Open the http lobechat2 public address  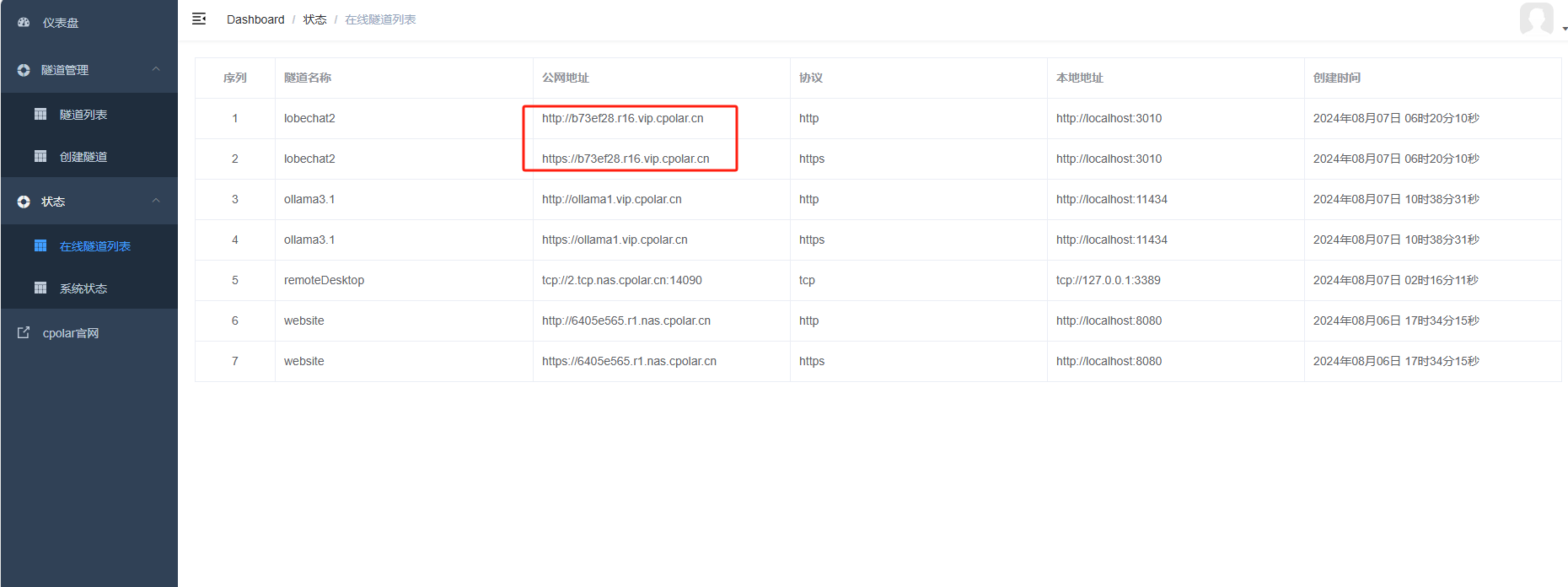click(x=622, y=118)
